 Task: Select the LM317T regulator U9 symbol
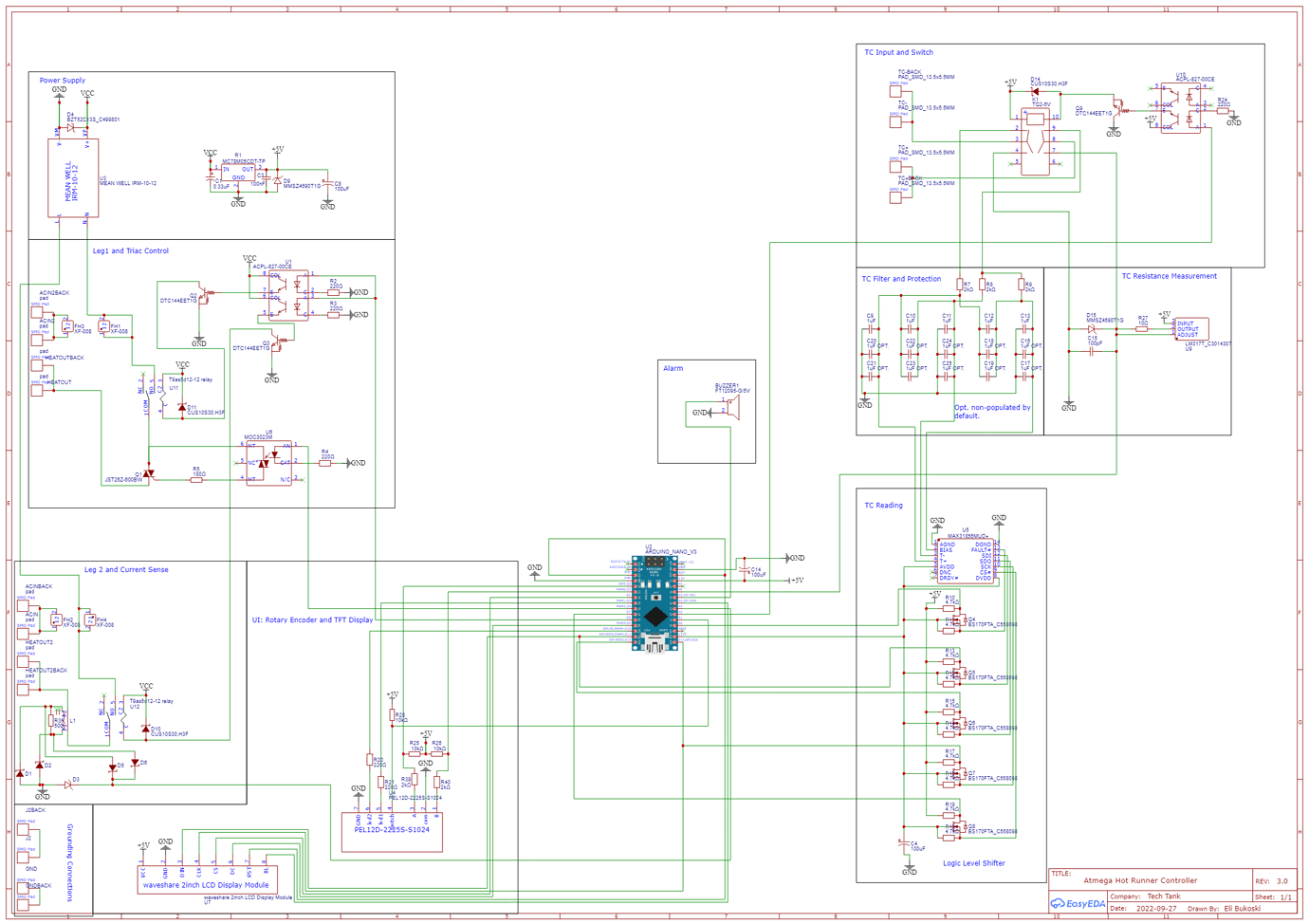(1193, 327)
